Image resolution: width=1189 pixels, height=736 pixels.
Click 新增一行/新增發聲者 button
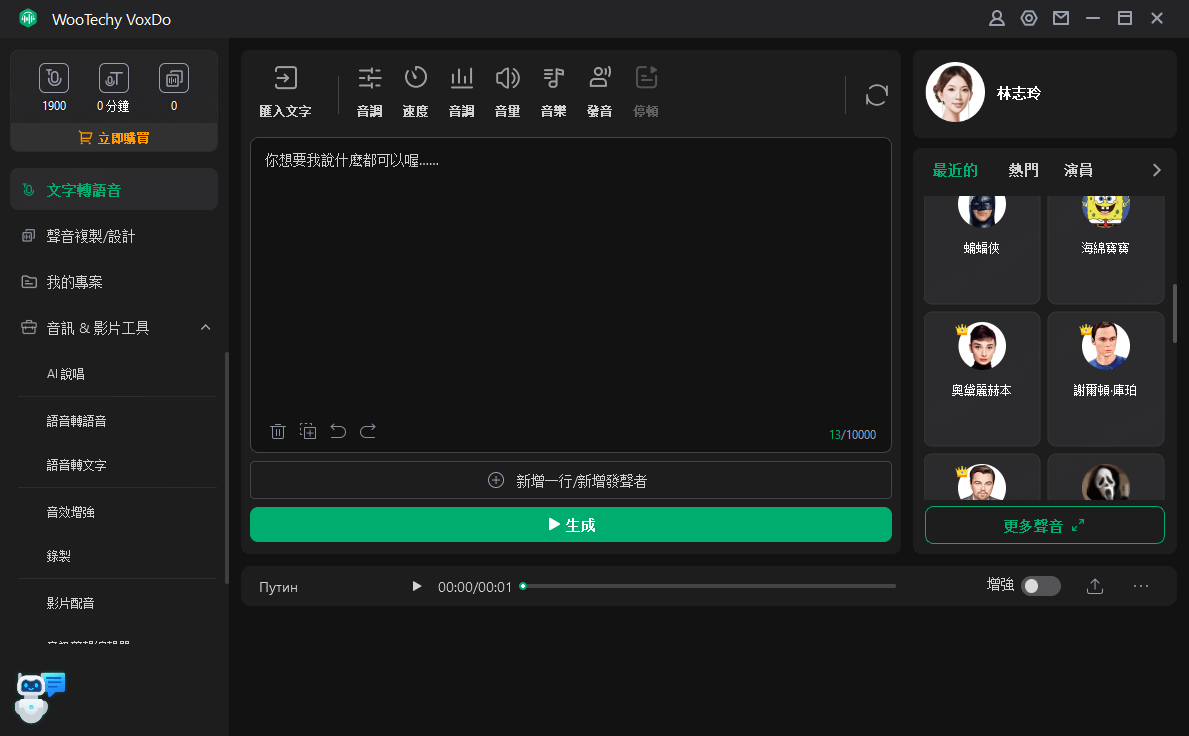[571, 481]
